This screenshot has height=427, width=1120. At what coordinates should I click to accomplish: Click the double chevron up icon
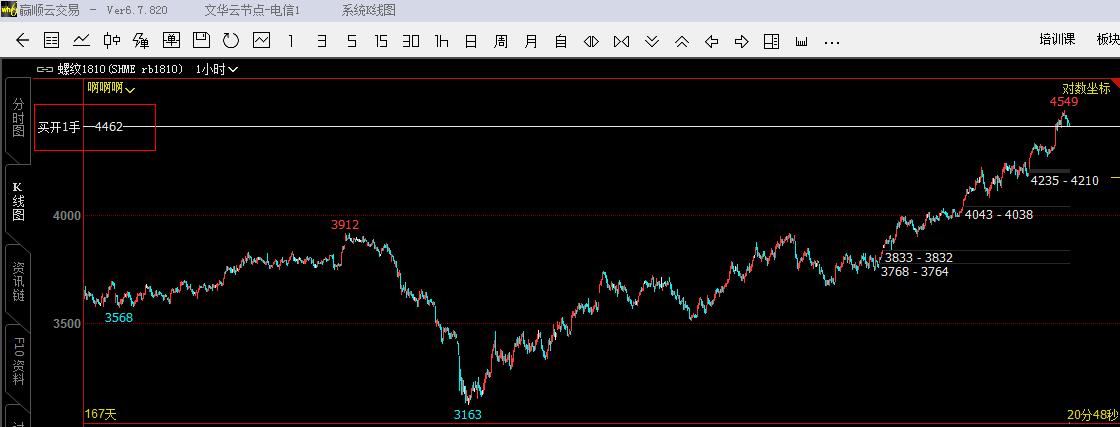(x=681, y=41)
